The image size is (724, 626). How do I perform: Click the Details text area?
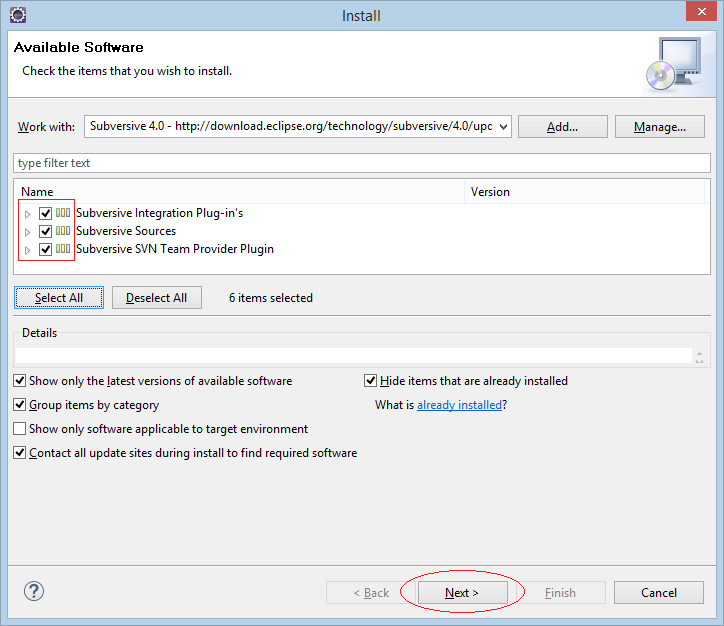tap(354, 355)
